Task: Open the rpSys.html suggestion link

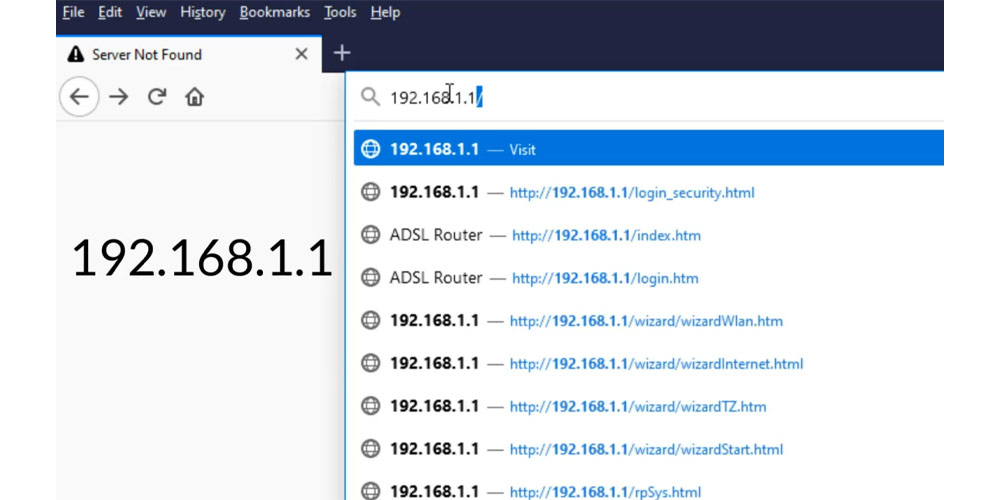Action: point(605,492)
